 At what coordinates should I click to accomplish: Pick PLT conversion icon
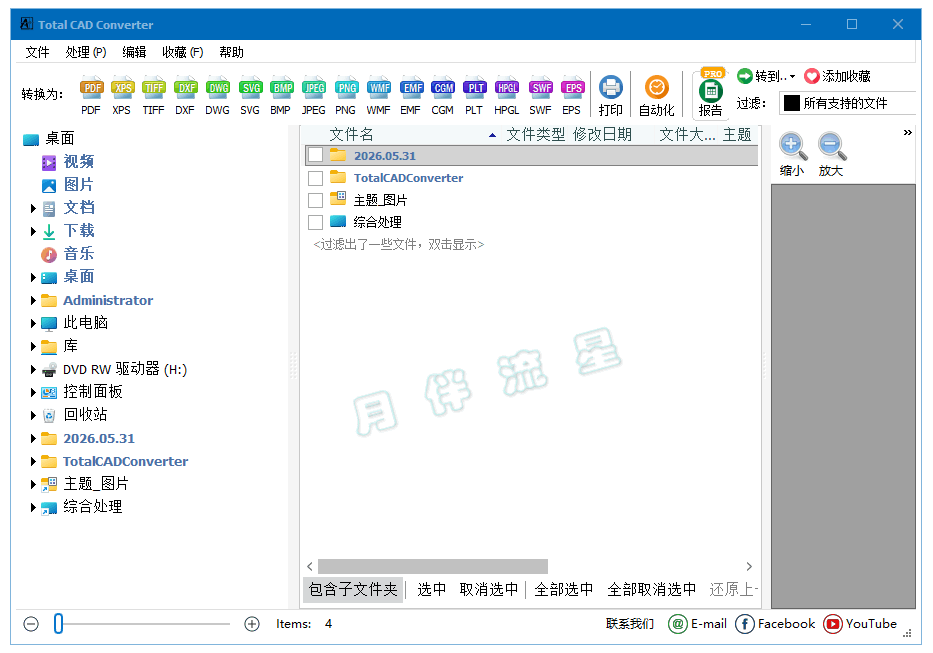tap(474, 95)
